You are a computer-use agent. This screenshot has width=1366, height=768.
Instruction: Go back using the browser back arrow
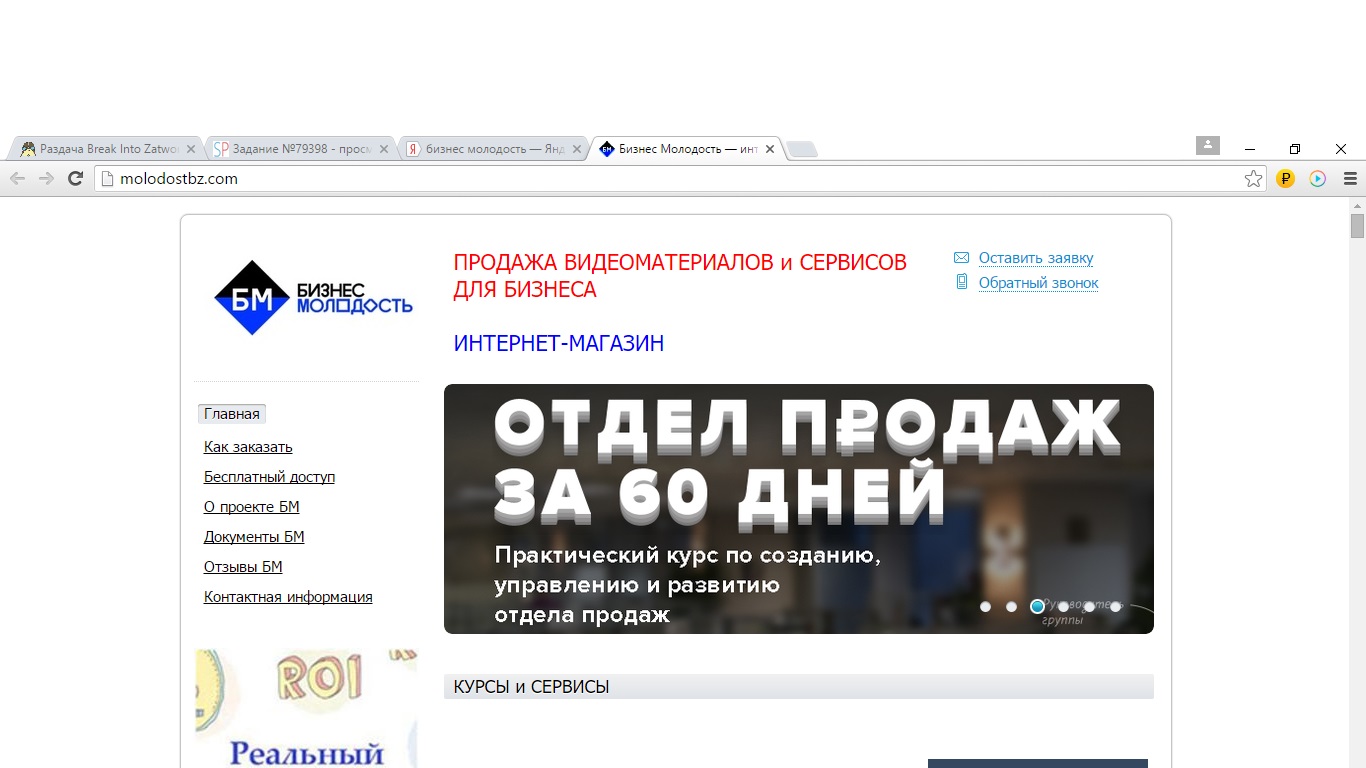point(17,178)
